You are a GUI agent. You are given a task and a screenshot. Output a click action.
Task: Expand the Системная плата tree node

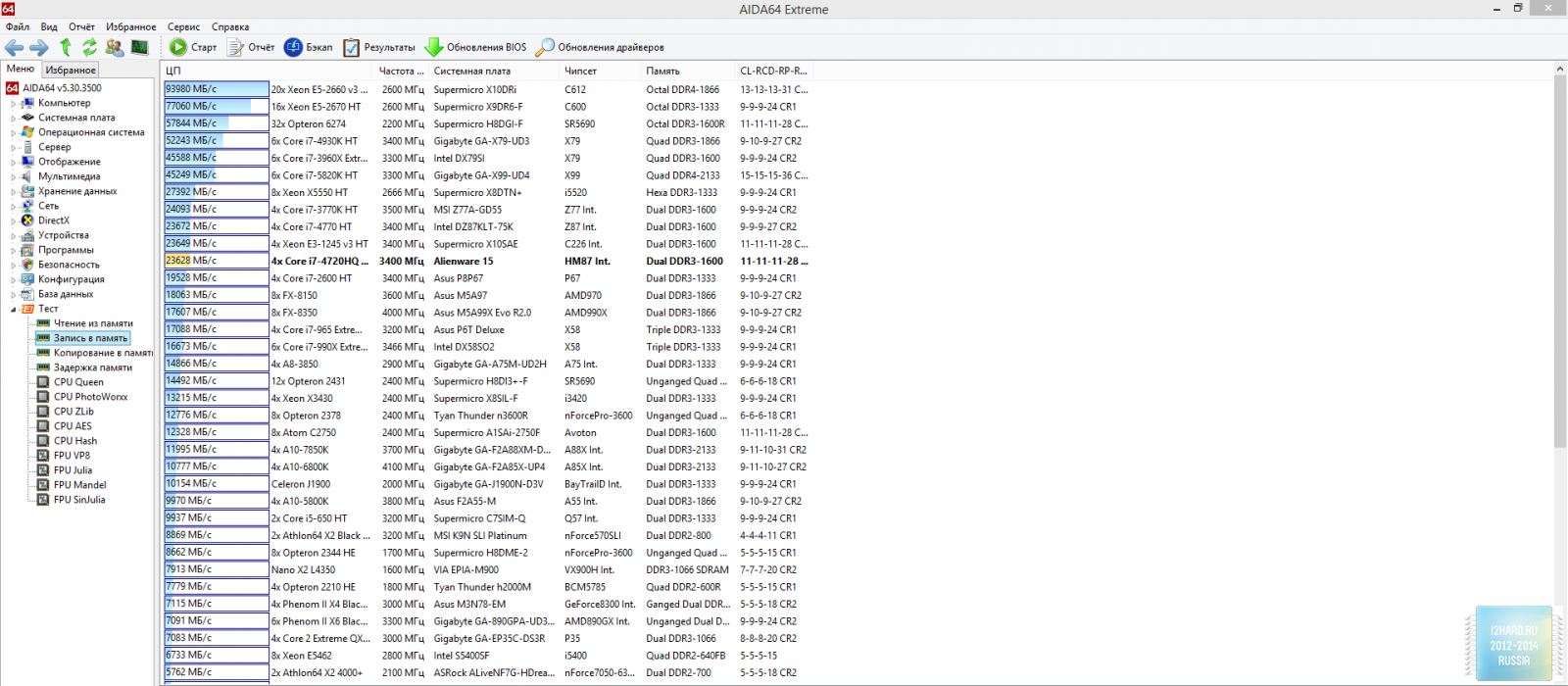14,118
